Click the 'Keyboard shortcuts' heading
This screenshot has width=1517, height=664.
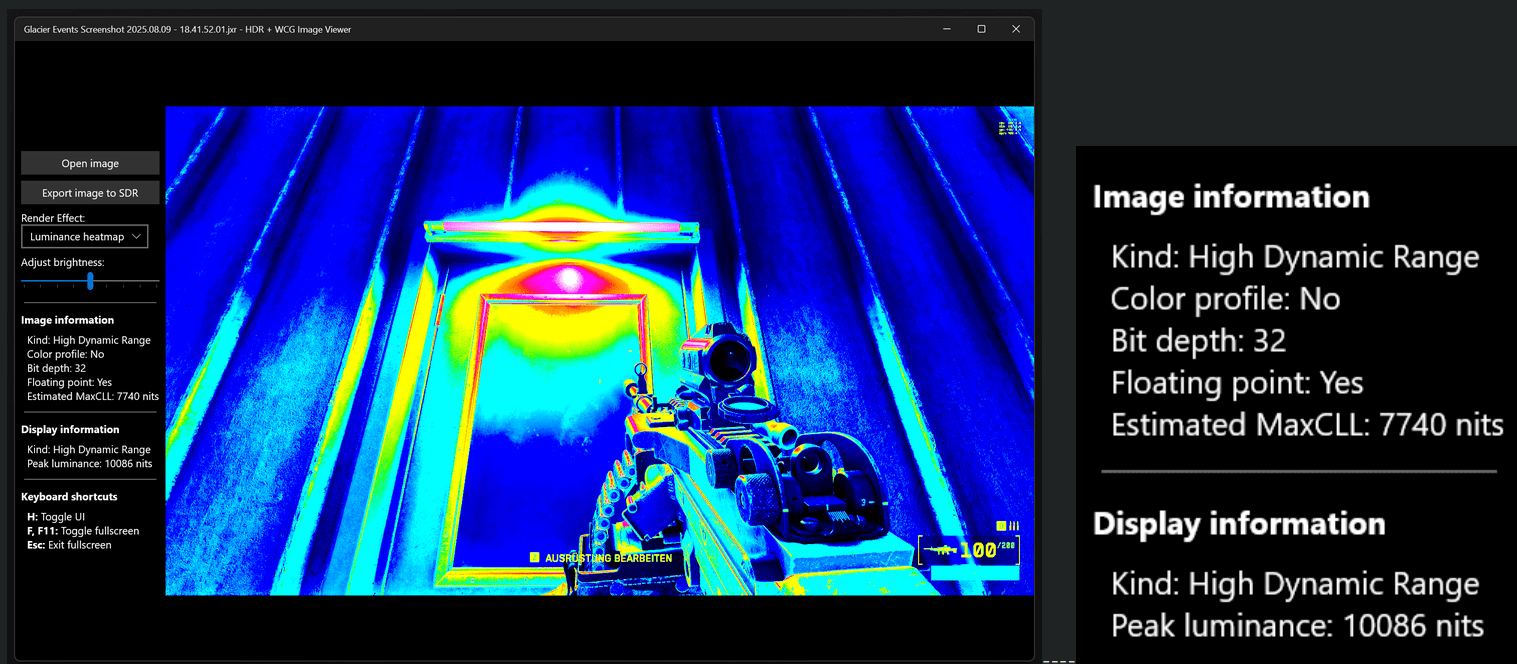[69, 497]
